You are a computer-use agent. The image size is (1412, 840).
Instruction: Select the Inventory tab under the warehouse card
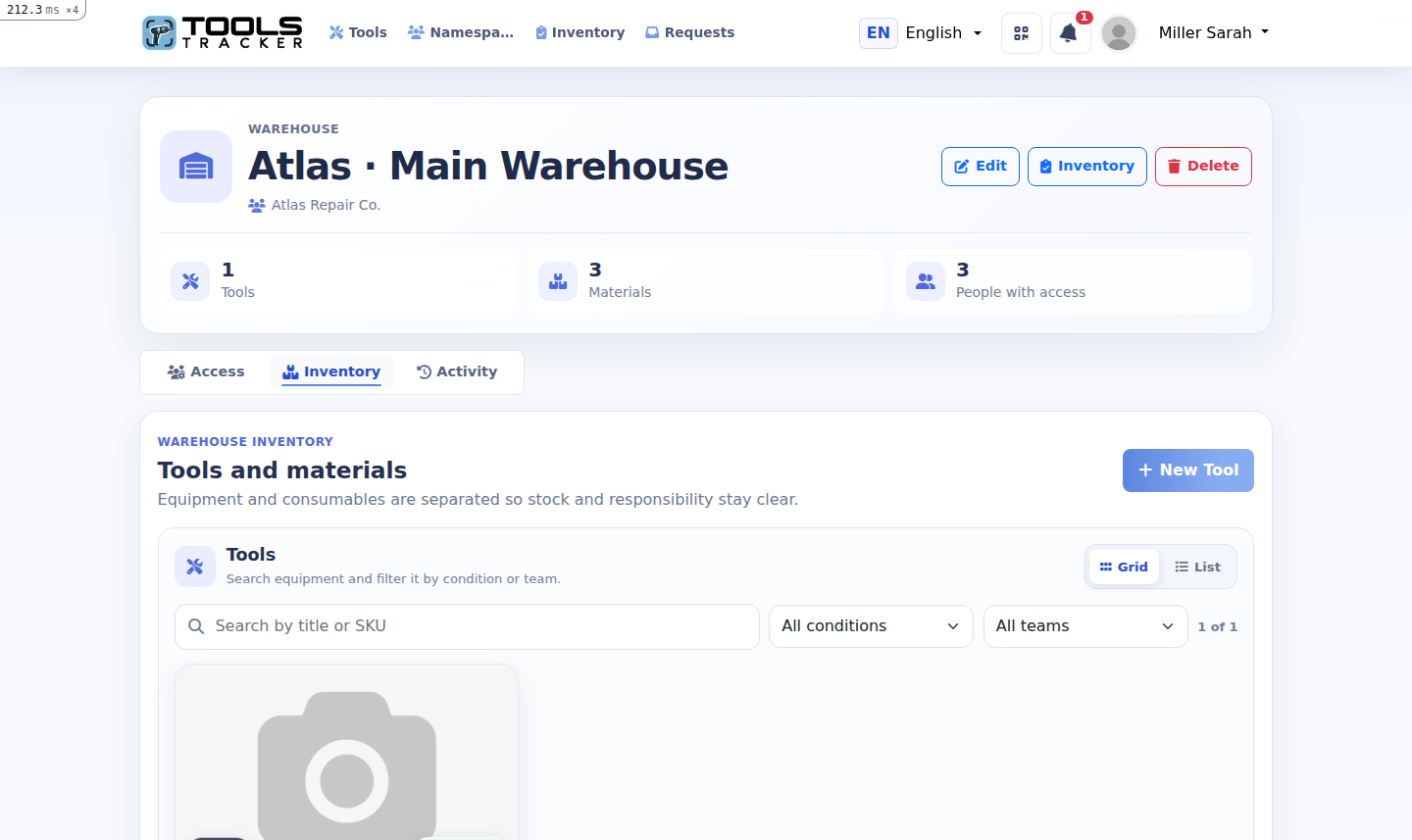331,372
